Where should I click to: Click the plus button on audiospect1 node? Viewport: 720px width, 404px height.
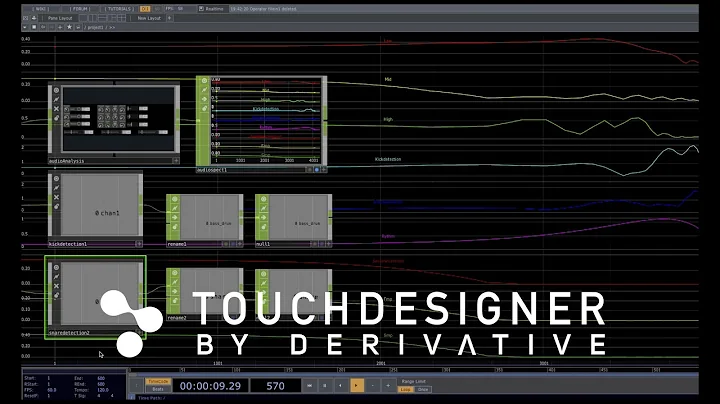(324, 169)
